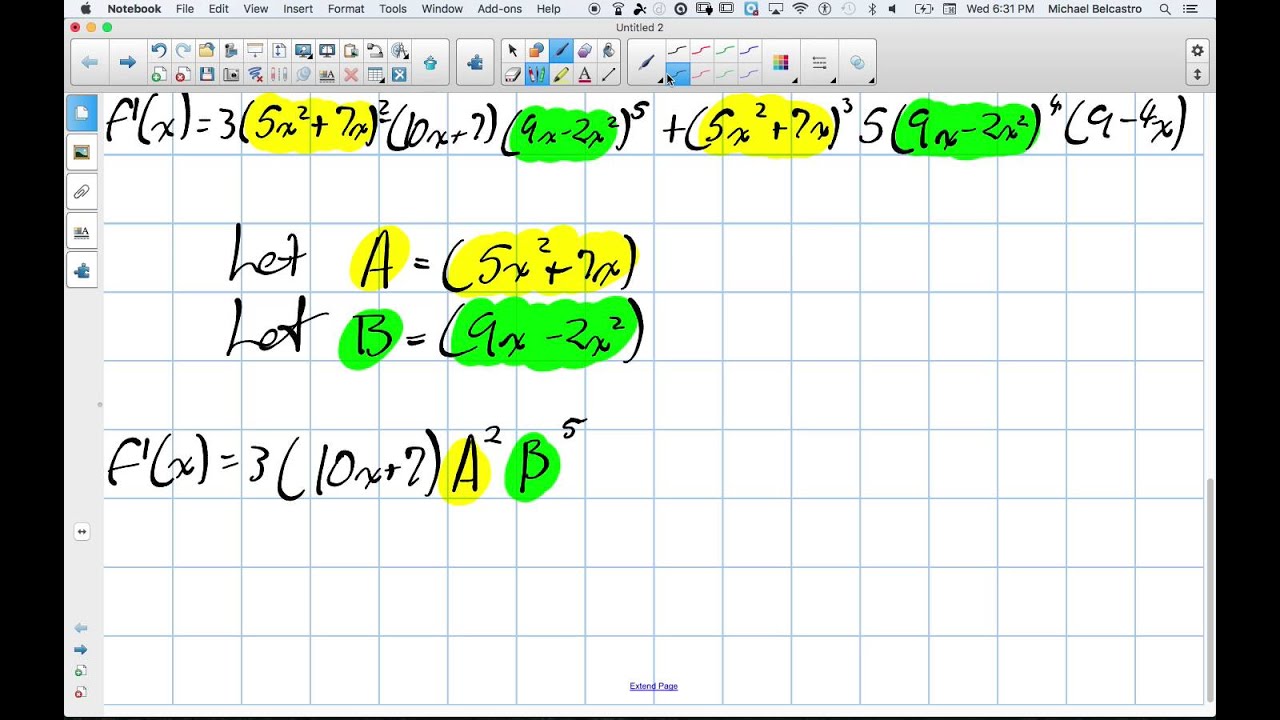Viewport: 1280px width, 720px height.
Task: Click the Extend Page link
Action: point(654,686)
